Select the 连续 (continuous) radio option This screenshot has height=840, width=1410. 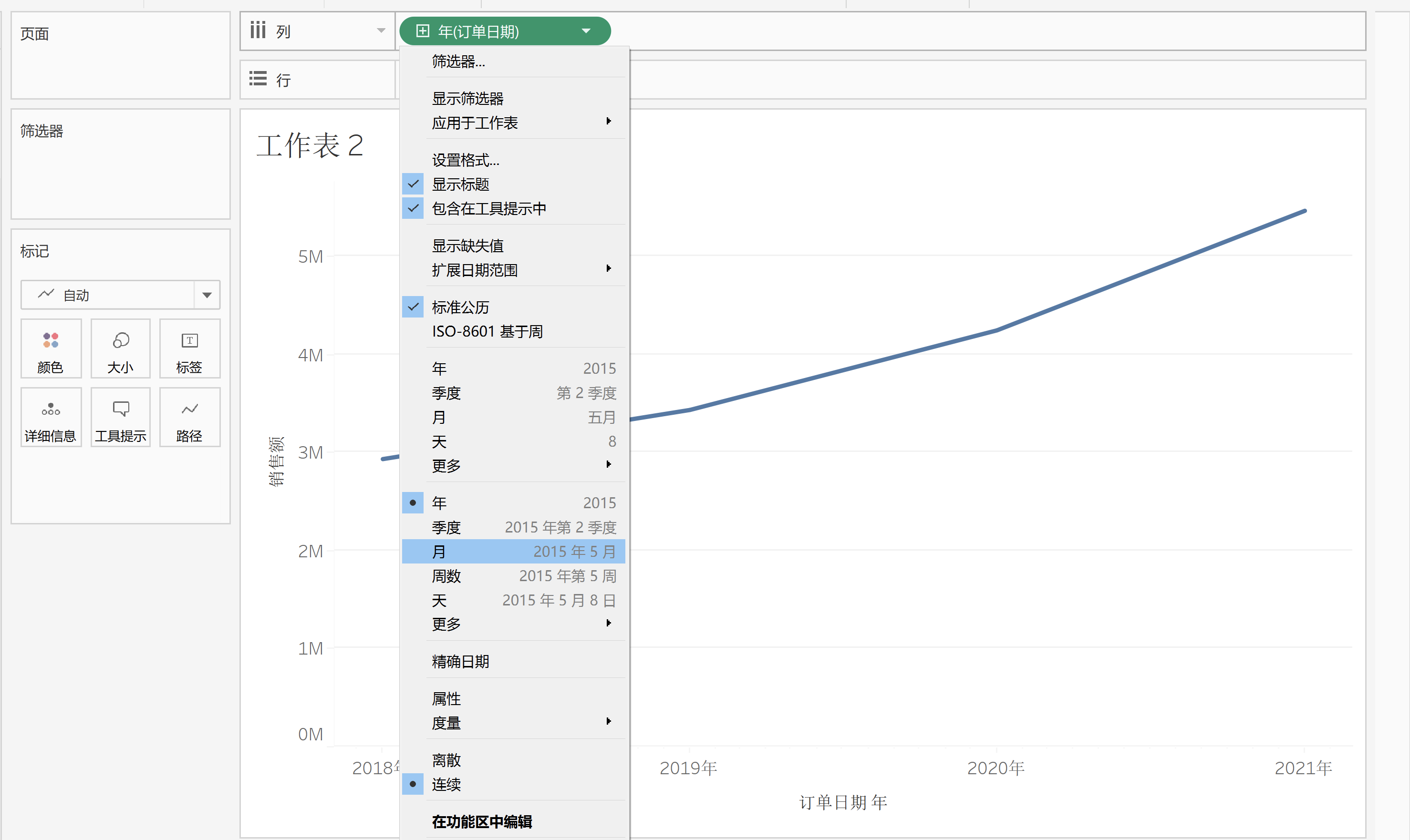click(x=514, y=785)
